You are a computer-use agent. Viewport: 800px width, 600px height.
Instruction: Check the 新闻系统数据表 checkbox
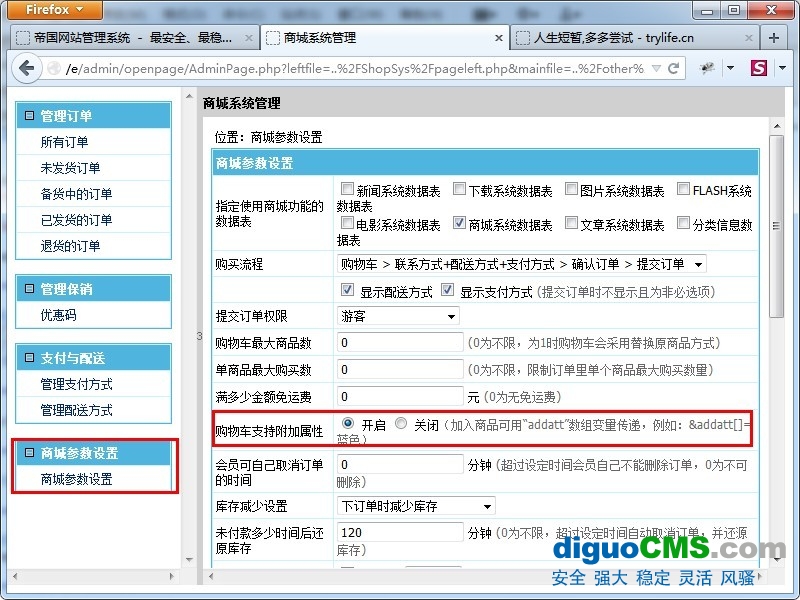tap(346, 187)
